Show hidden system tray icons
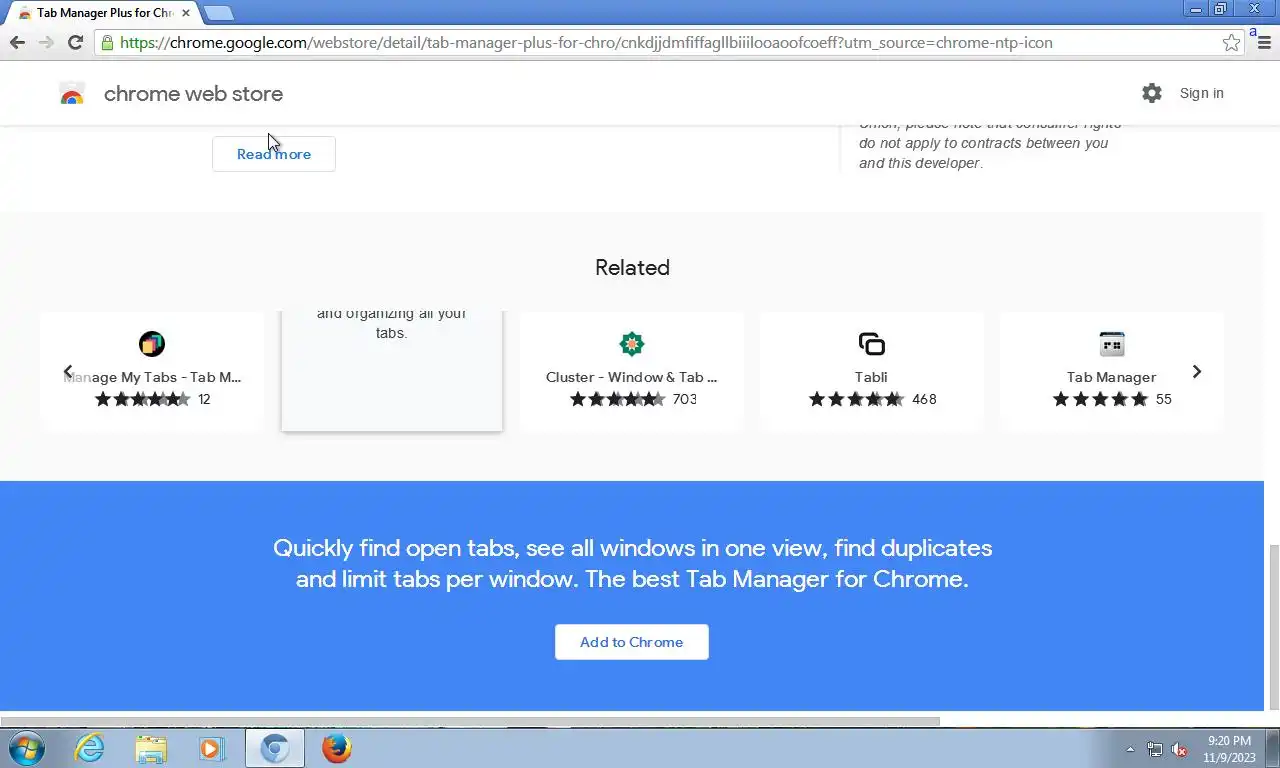Image resolution: width=1280 pixels, height=768 pixels. [1130, 749]
